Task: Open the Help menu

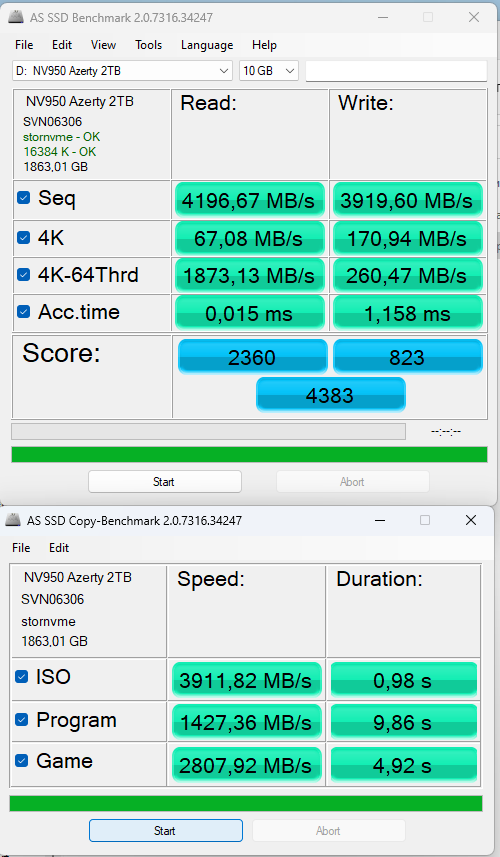Action: [x=264, y=45]
